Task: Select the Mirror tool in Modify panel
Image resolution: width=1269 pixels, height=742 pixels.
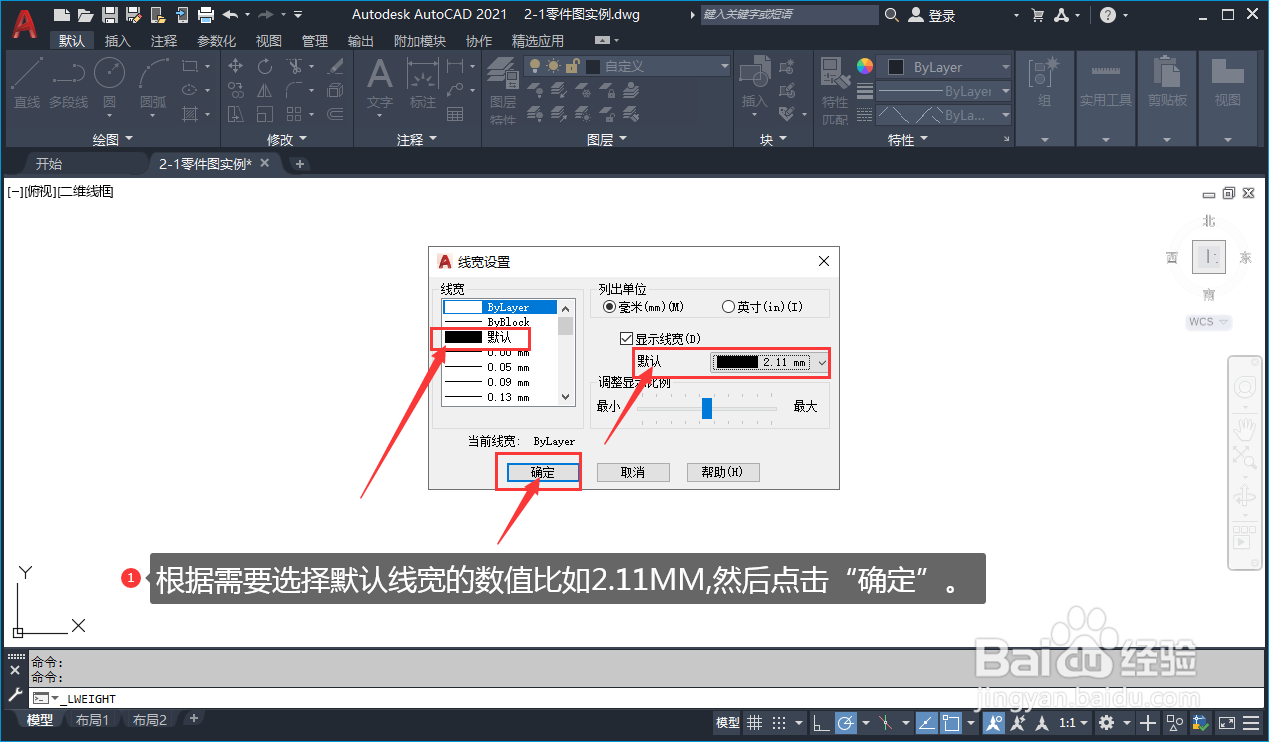Action: pos(265,90)
